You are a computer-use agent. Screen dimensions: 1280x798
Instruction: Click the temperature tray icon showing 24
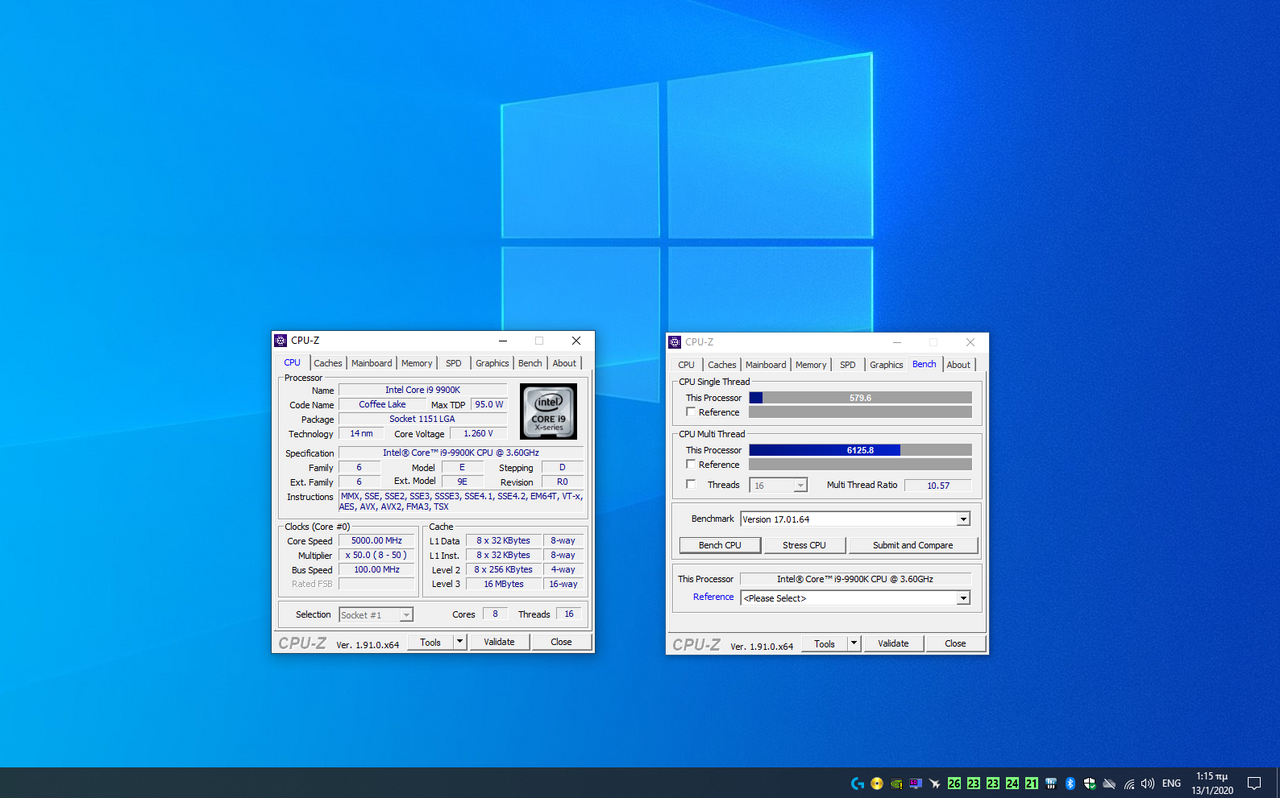[1012, 784]
